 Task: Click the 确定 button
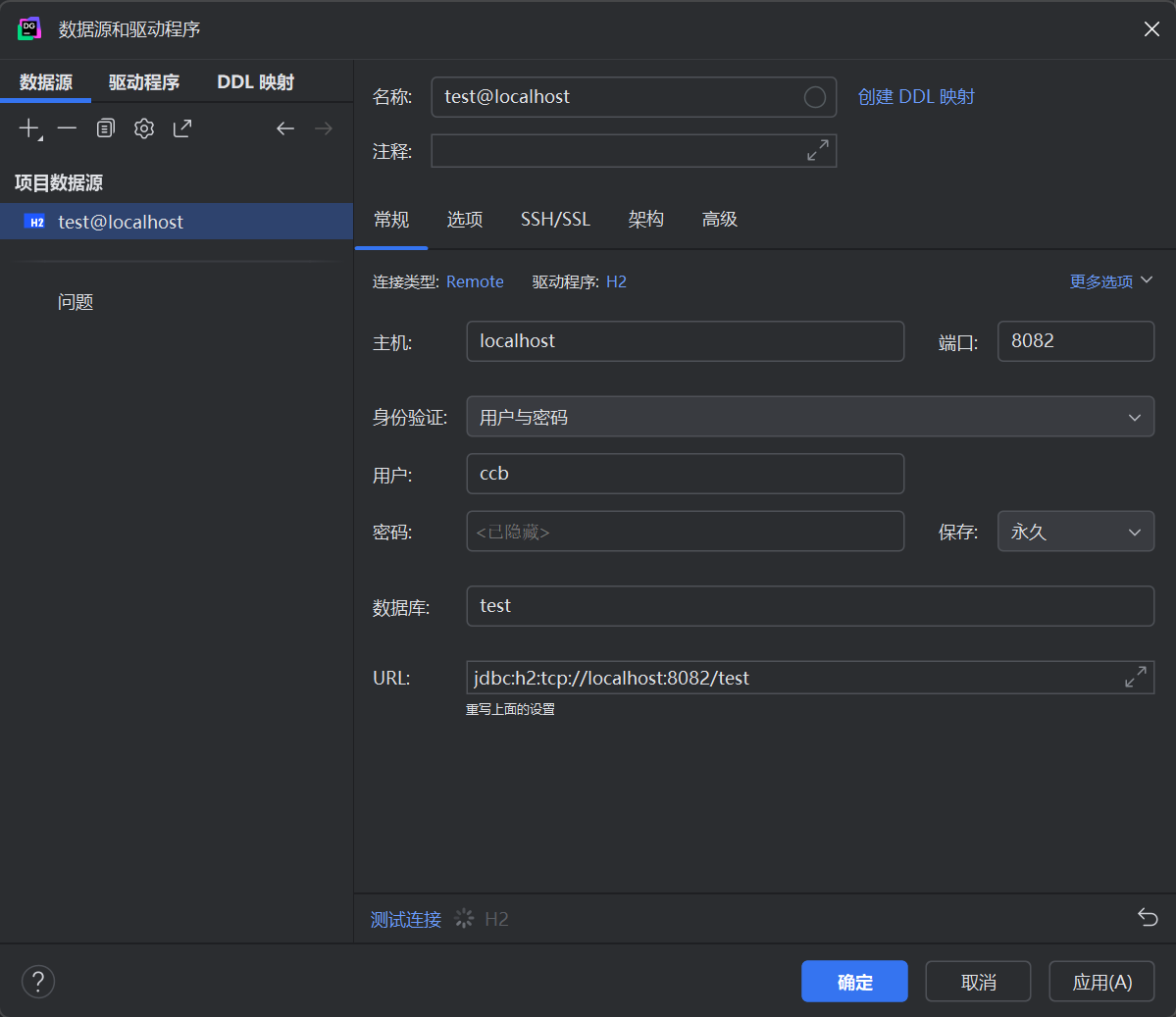[854, 981]
